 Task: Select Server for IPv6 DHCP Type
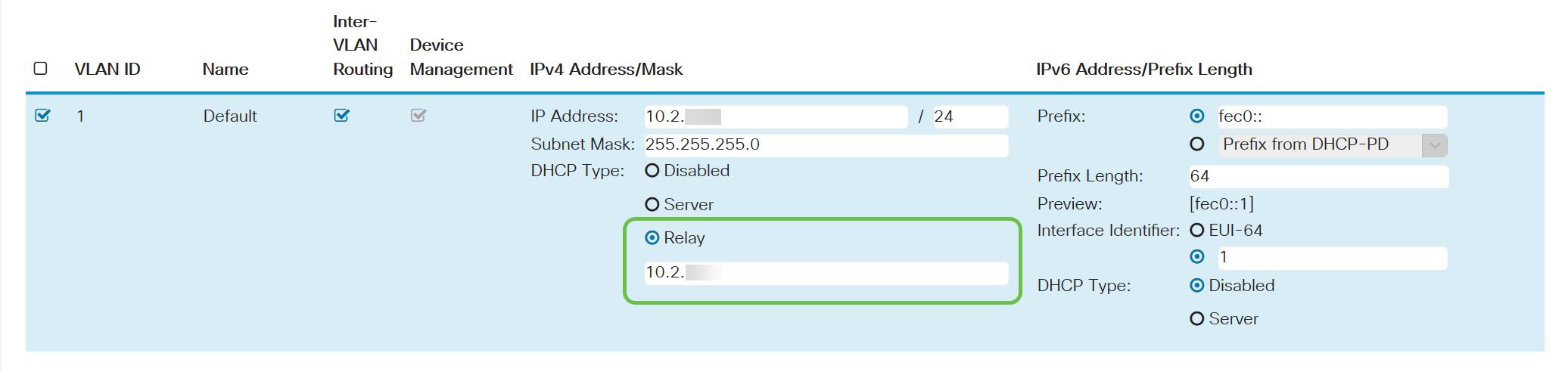1197,319
